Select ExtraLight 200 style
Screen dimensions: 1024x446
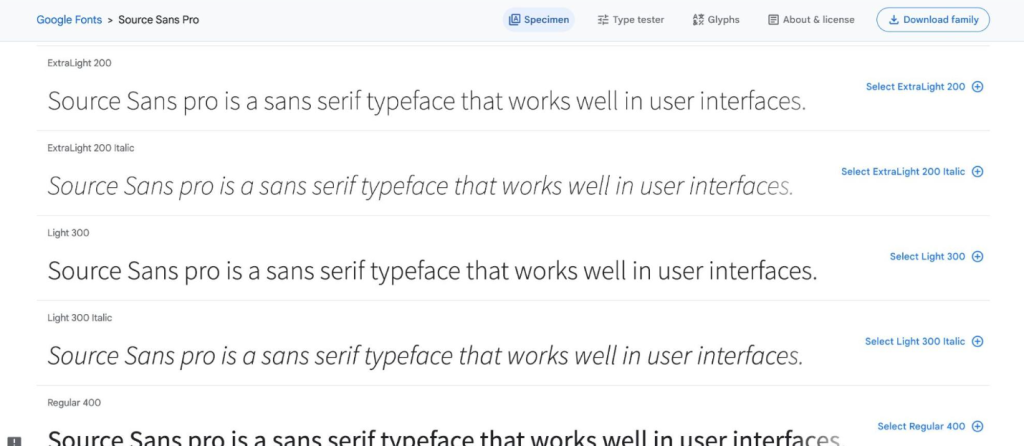pos(925,87)
